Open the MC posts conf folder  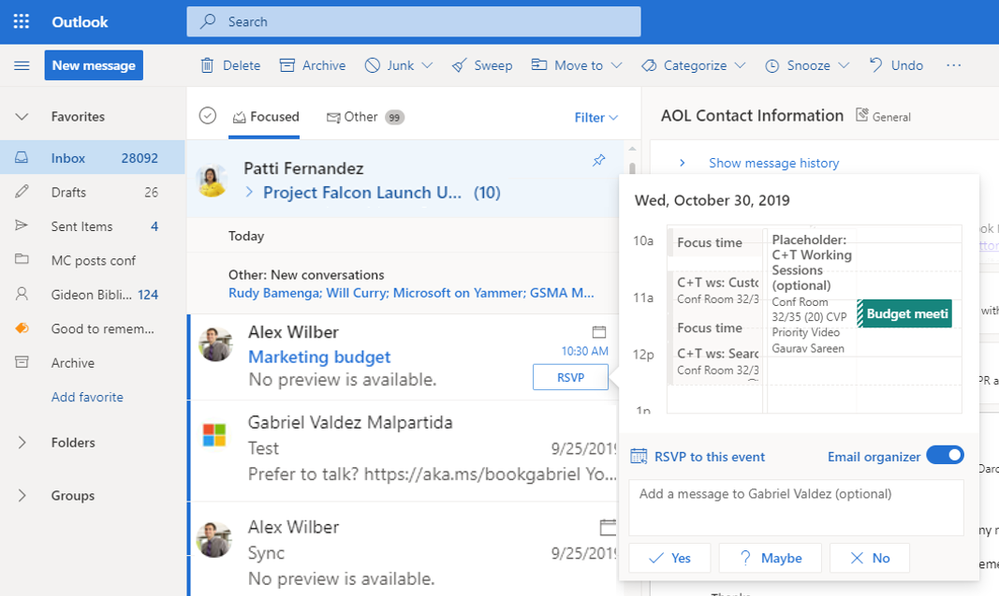click(x=92, y=260)
